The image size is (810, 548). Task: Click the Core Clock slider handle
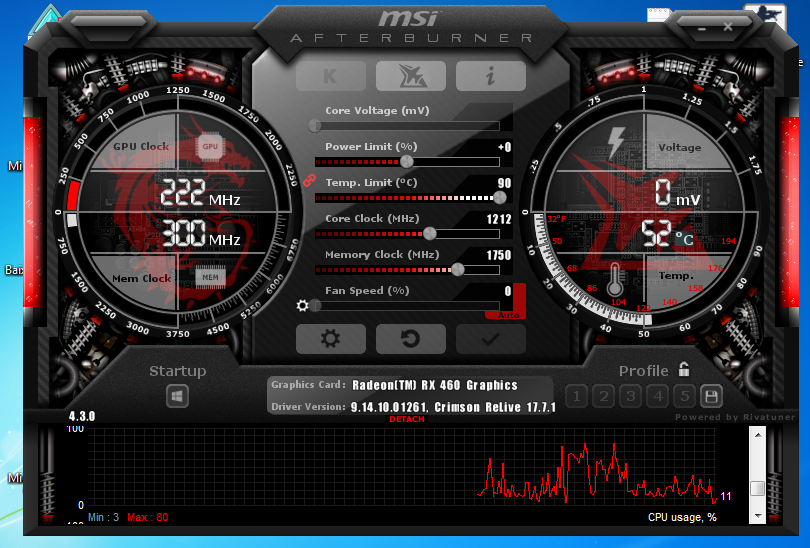pyautogui.click(x=430, y=233)
